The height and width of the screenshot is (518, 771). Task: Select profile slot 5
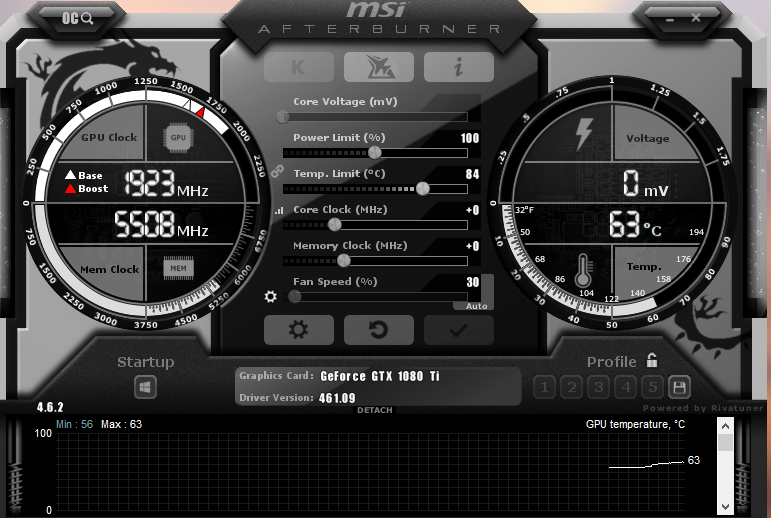[x=652, y=387]
